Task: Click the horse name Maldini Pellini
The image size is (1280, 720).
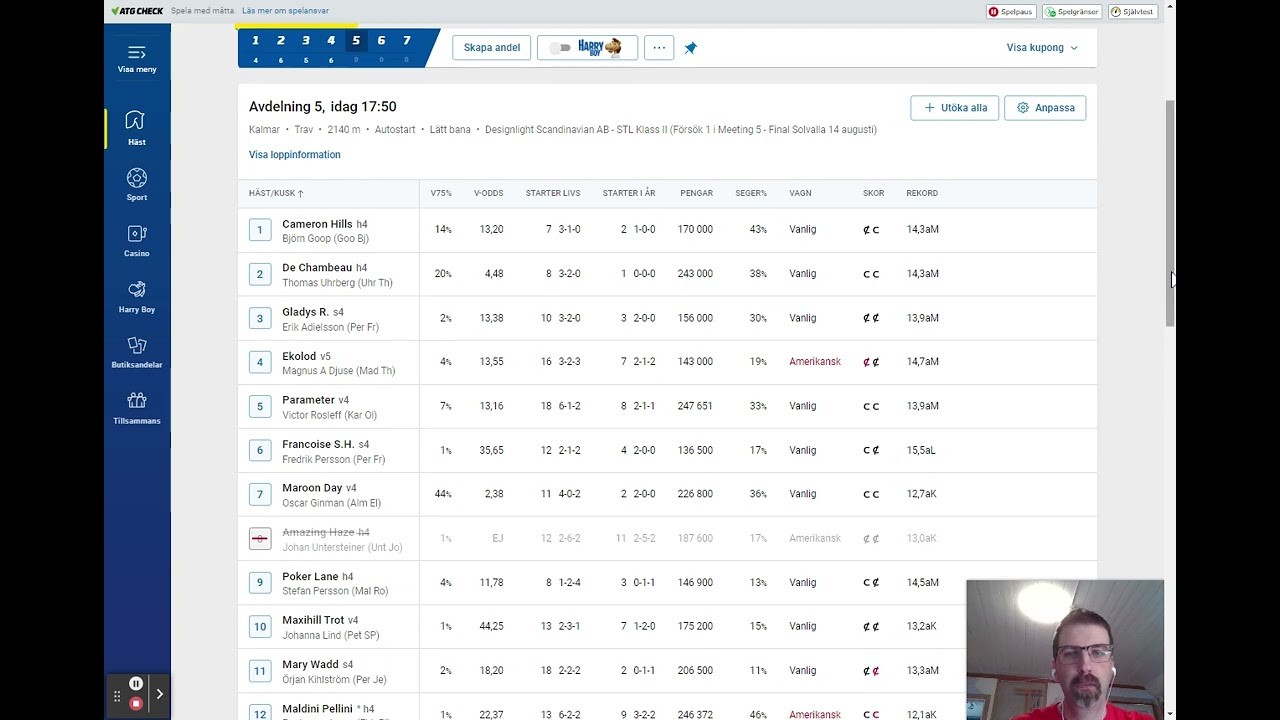Action: pyautogui.click(x=317, y=709)
